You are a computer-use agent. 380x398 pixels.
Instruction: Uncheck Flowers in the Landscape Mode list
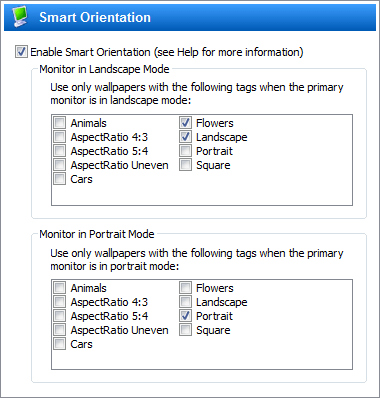point(185,123)
